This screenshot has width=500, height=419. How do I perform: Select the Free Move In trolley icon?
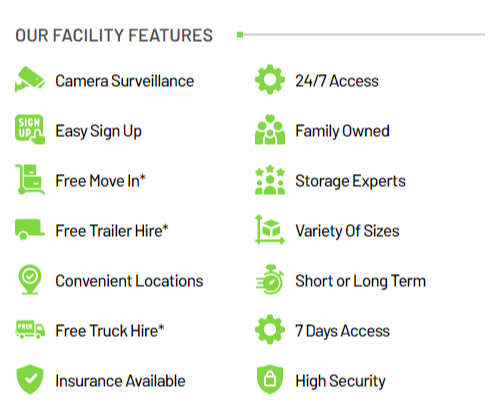pyautogui.click(x=30, y=179)
